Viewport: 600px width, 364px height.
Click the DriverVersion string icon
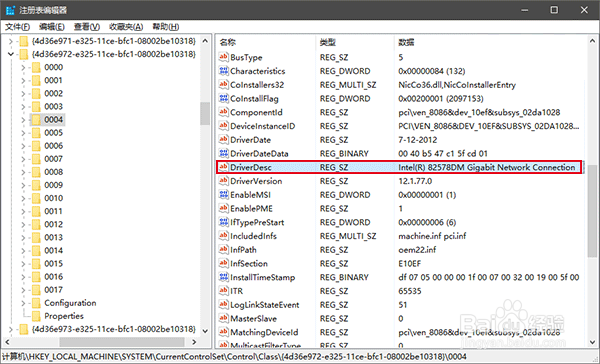(223, 181)
